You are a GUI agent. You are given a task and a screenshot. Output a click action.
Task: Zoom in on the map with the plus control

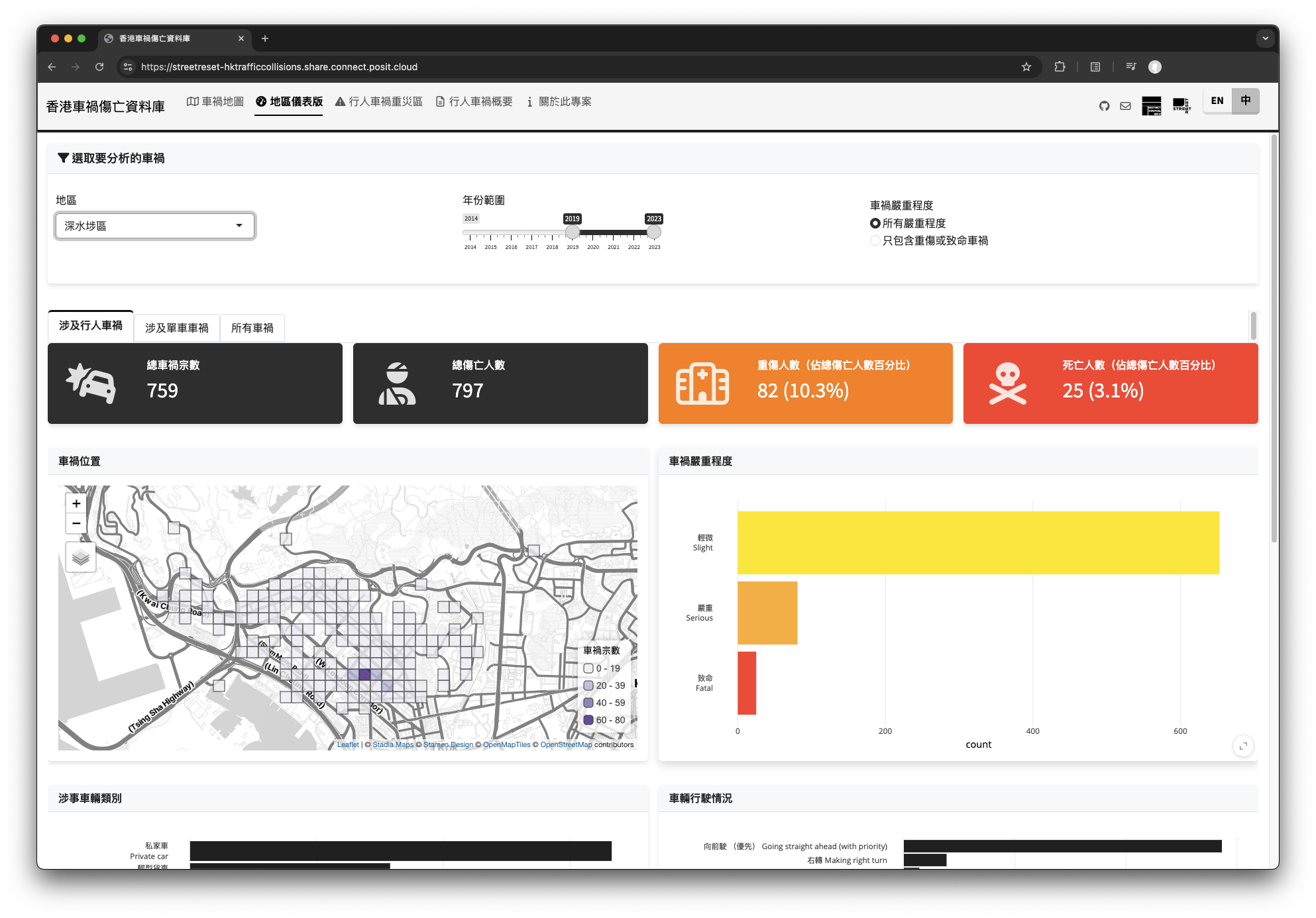click(76, 503)
